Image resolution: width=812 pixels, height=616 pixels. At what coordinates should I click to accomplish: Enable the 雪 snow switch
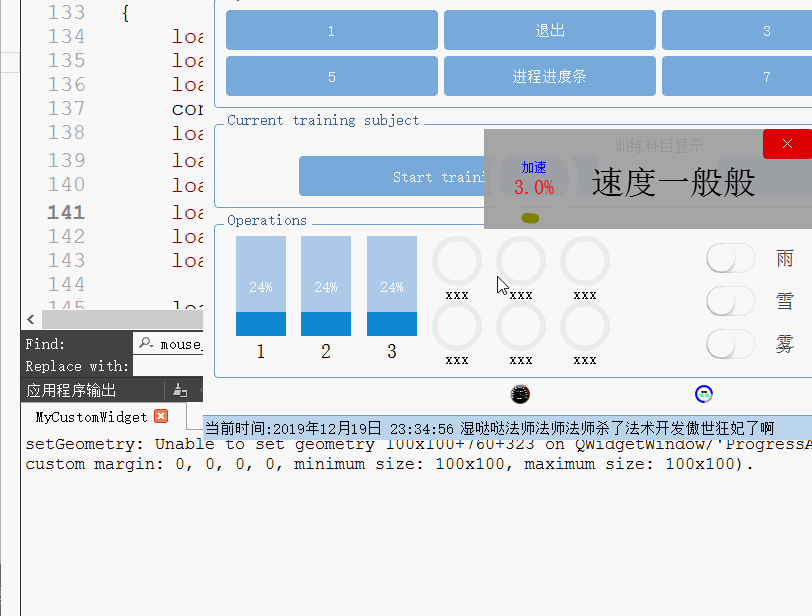coord(730,301)
